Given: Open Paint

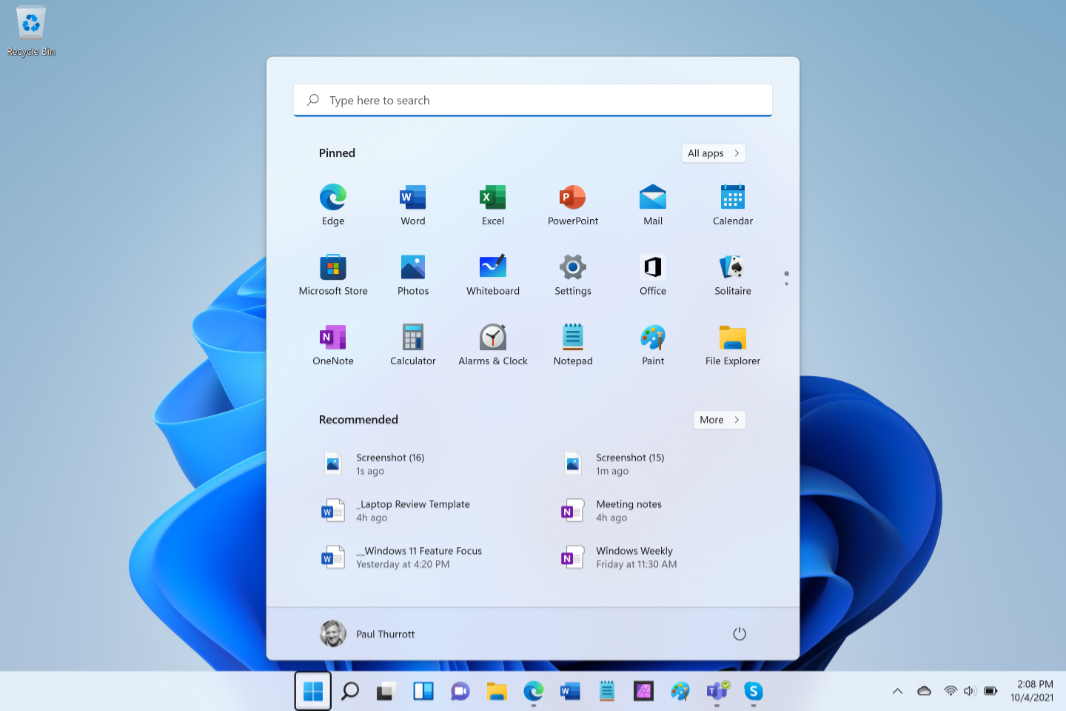Looking at the screenshot, I should click(652, 342).
